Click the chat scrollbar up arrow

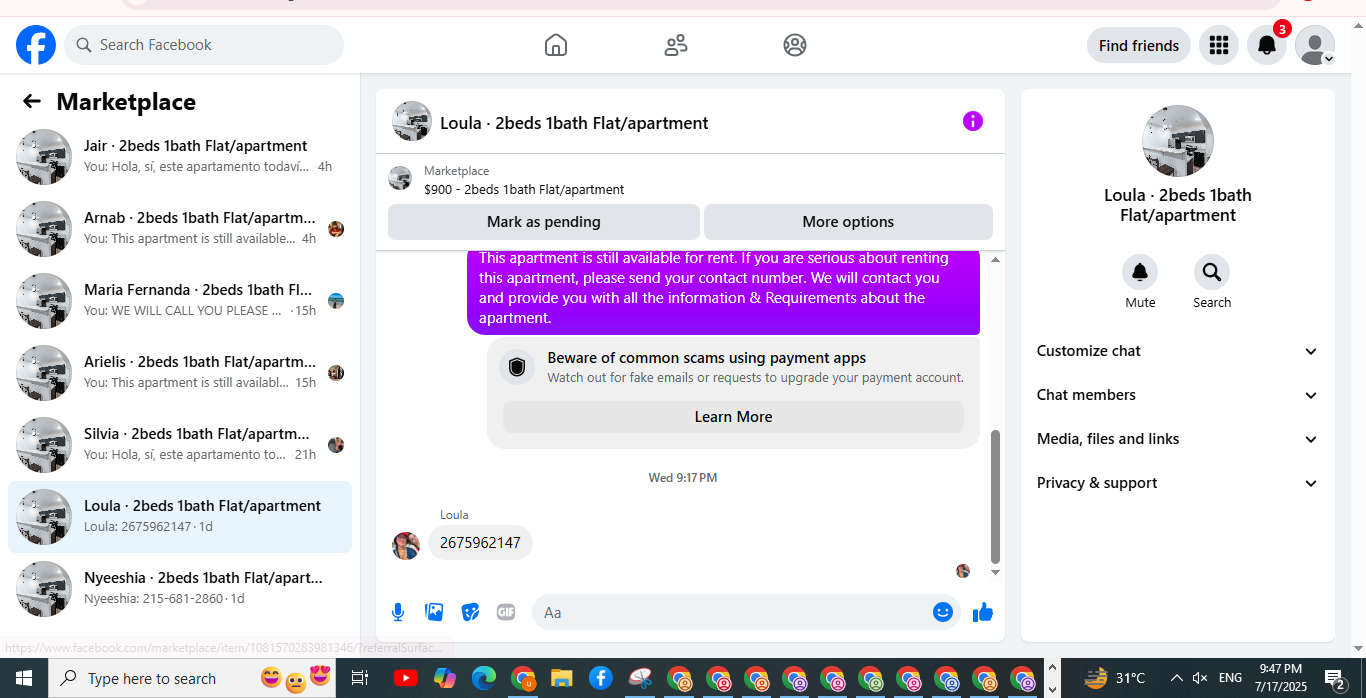pyautogui.click(x=995, y=260)
